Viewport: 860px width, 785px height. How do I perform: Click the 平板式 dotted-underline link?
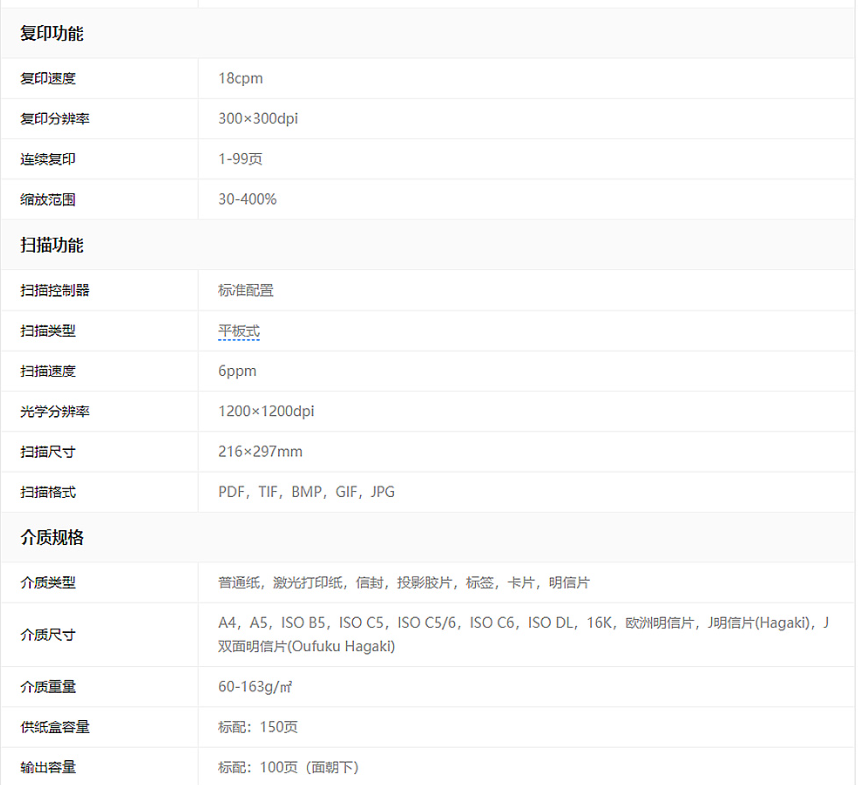[239, 331]
